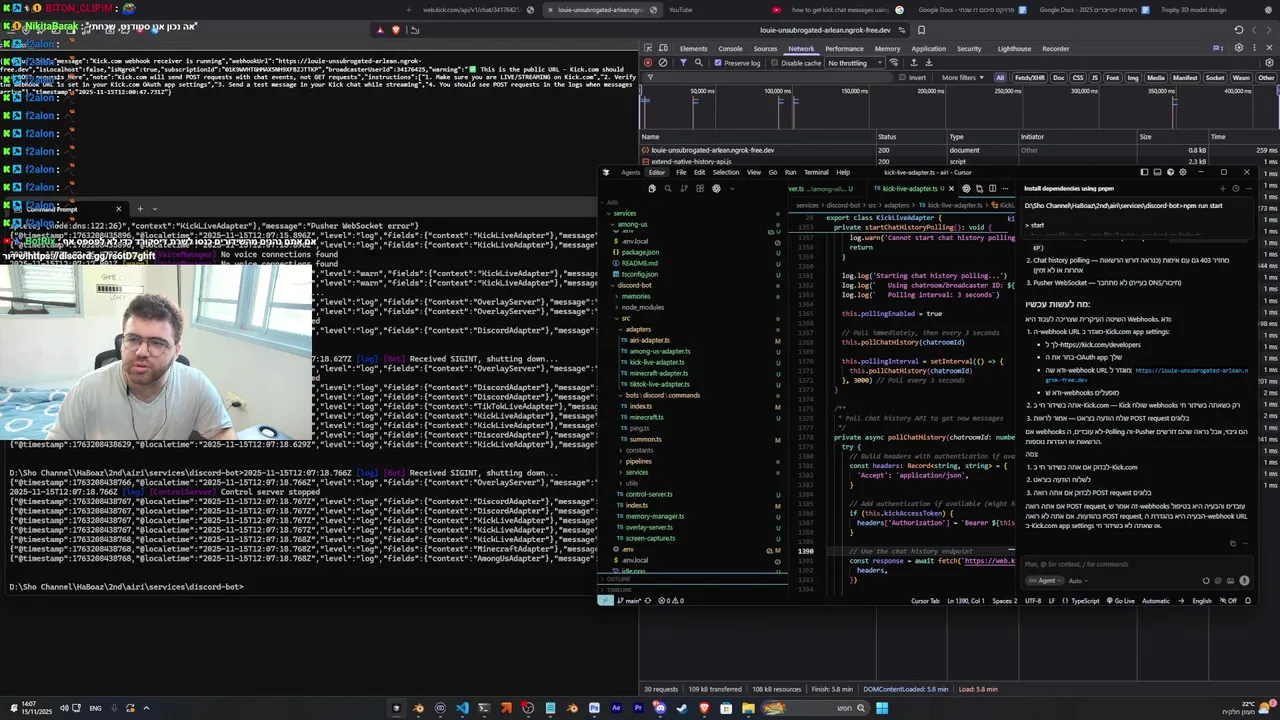Switch to the Sources tab in DevTools

(765, 48)
